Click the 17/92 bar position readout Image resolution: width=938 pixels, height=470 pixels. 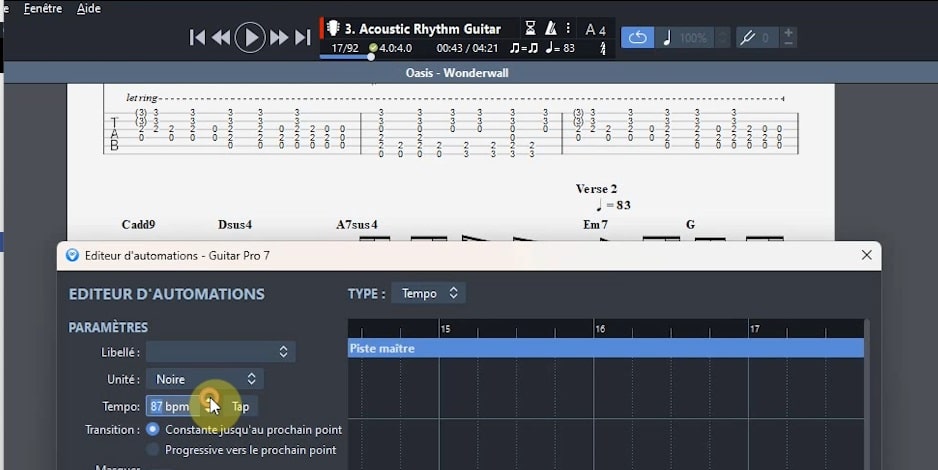pyautogui.click(x=345, y=48)
